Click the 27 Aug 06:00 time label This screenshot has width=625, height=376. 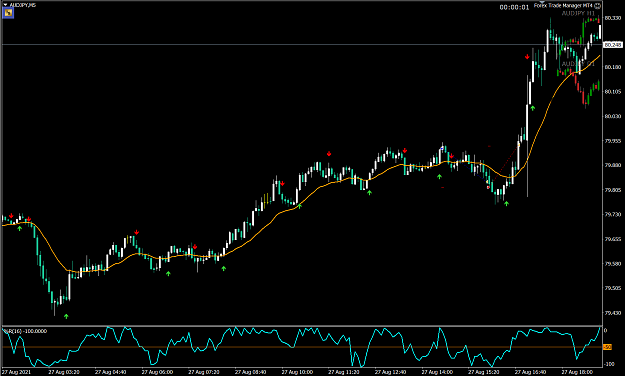157,372
